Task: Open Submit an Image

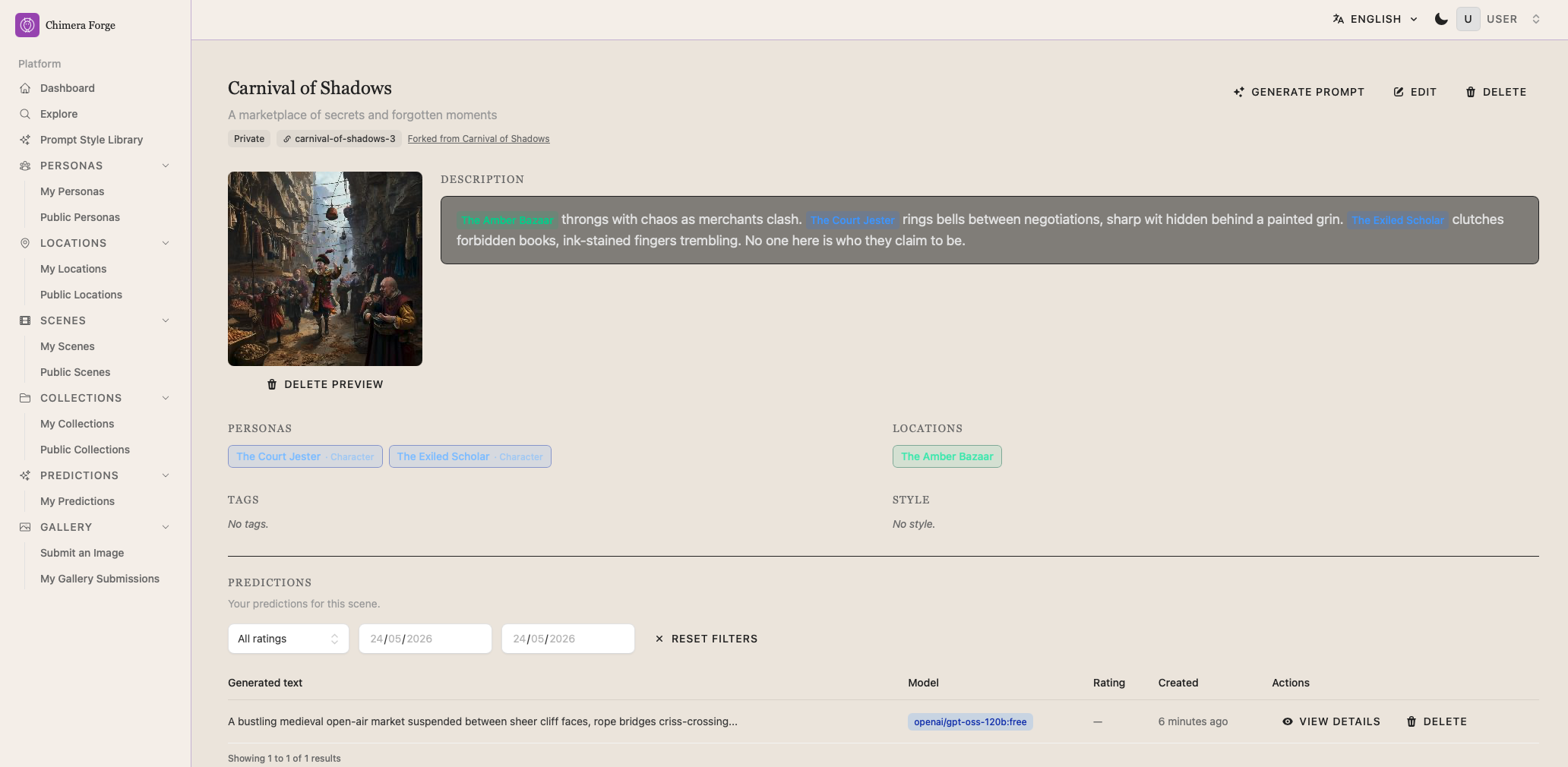Action: pyautogui.click(x=82, y=553)
